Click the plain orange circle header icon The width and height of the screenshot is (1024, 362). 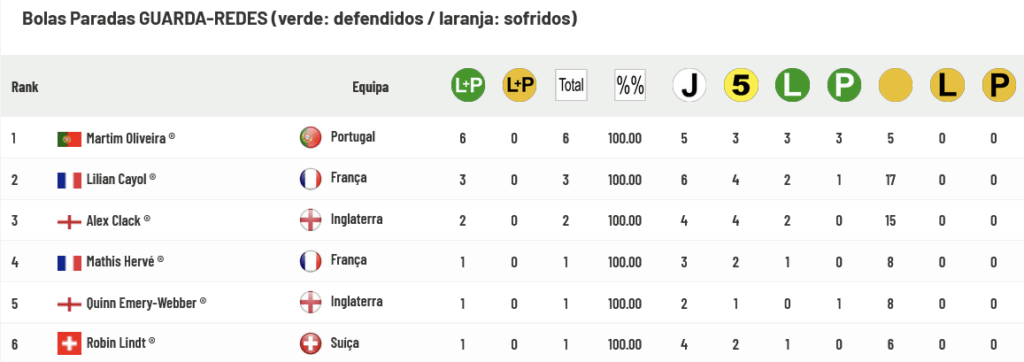(x=895, y=86)
